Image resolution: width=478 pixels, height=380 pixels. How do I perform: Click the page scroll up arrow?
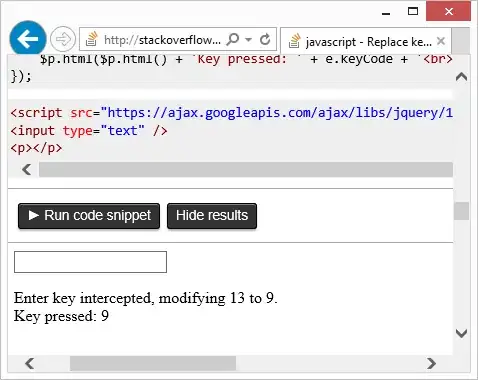click(x=461, y=77)
